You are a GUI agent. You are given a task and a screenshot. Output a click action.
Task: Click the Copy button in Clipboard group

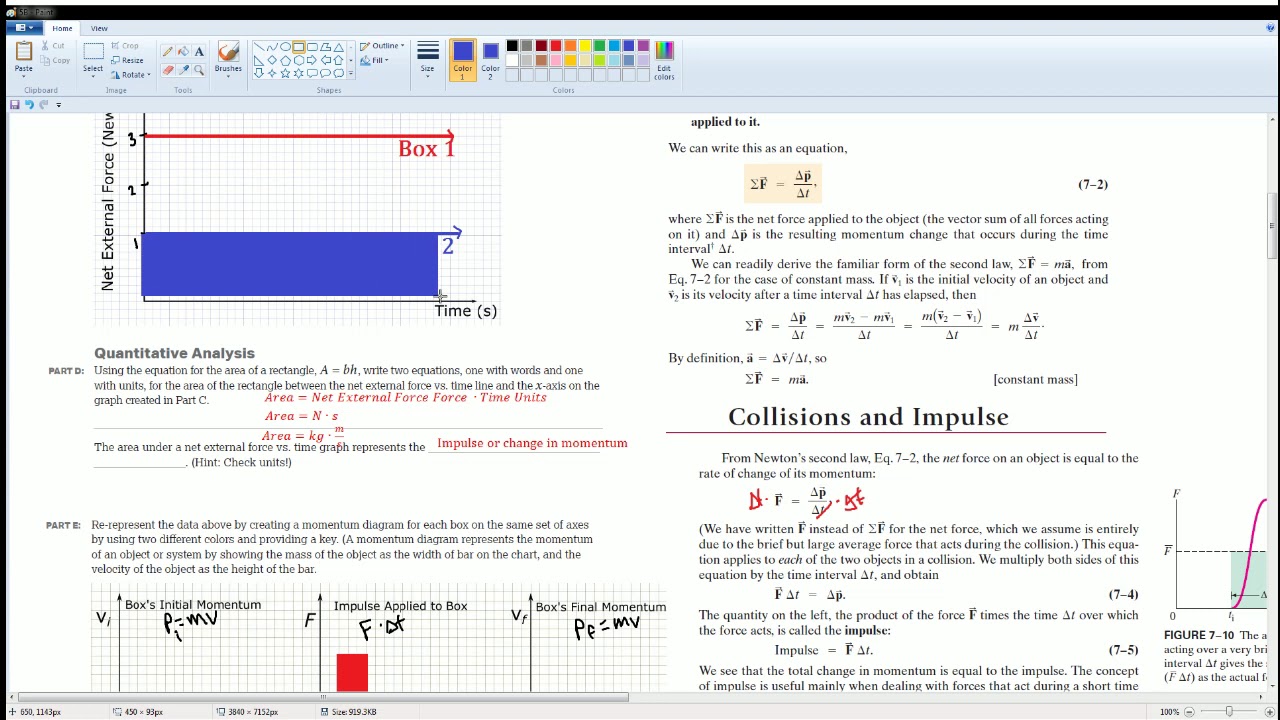[x=55, y=61]
